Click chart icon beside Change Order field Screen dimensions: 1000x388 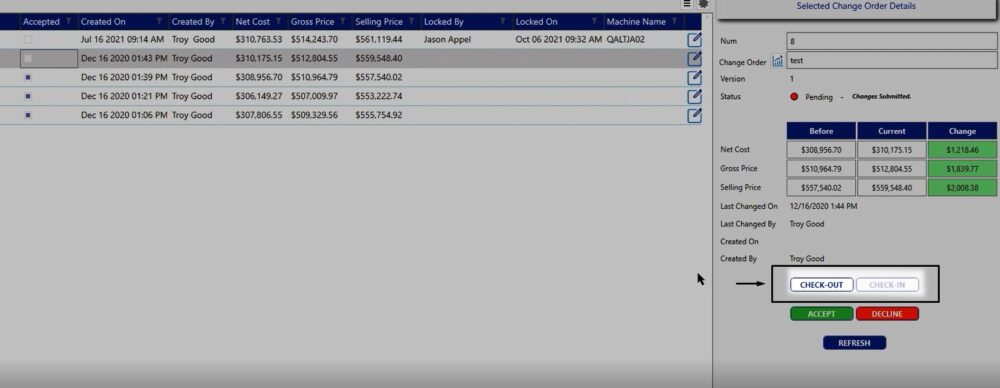(777, 61)
